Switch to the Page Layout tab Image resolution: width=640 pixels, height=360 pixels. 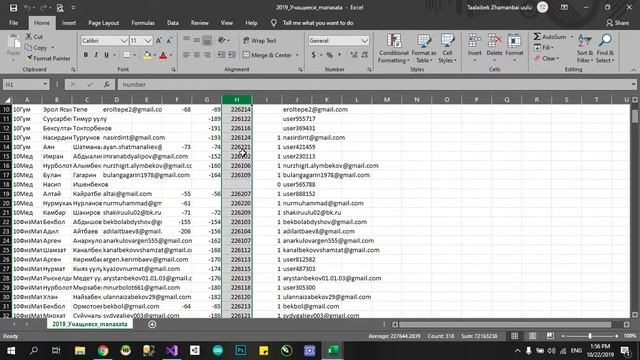(x=104, y=23)
